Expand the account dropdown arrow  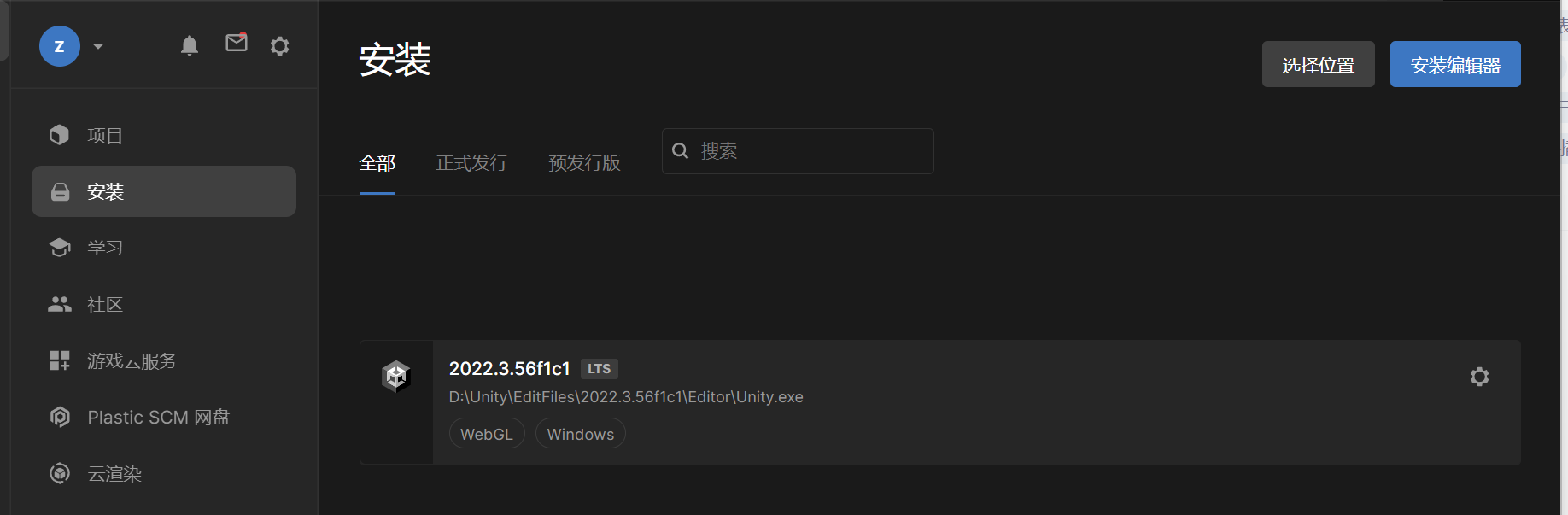tap(98, 46)
